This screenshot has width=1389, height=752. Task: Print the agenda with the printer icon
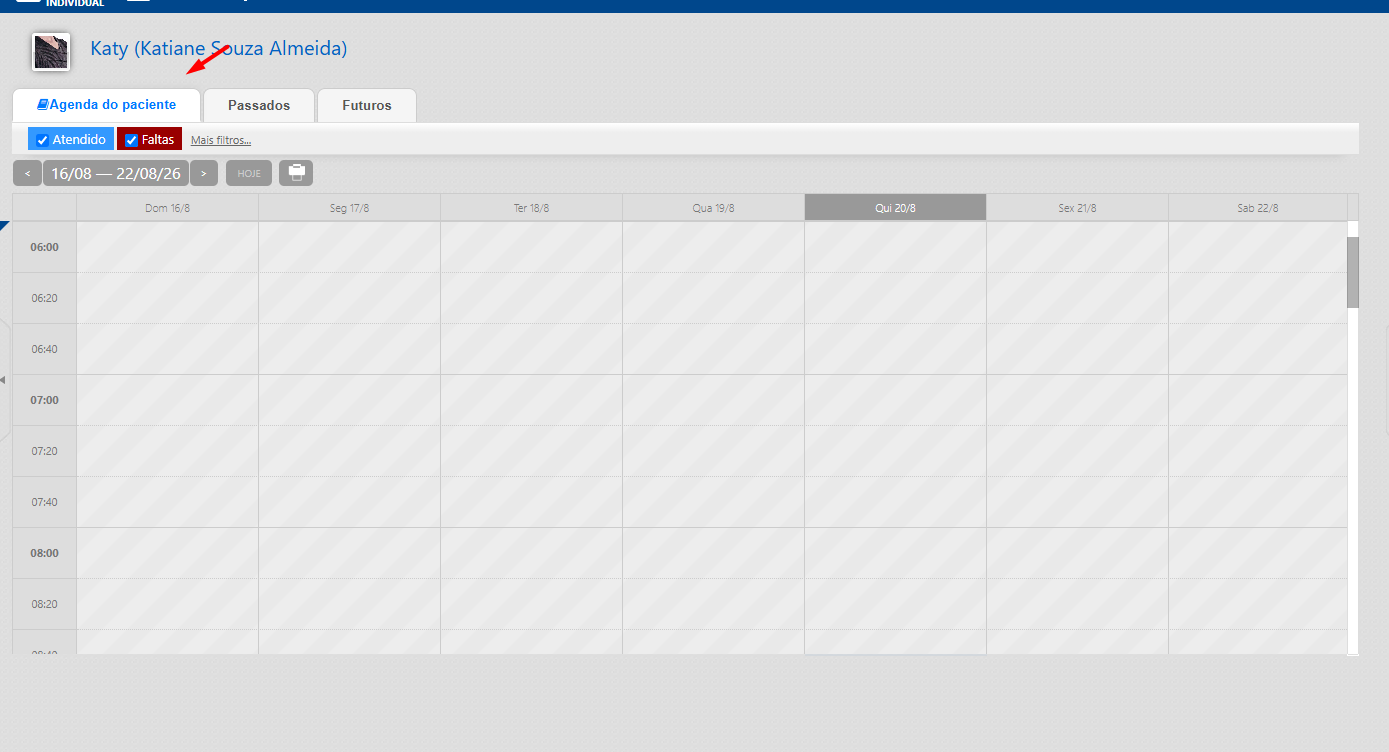point(296,173)
